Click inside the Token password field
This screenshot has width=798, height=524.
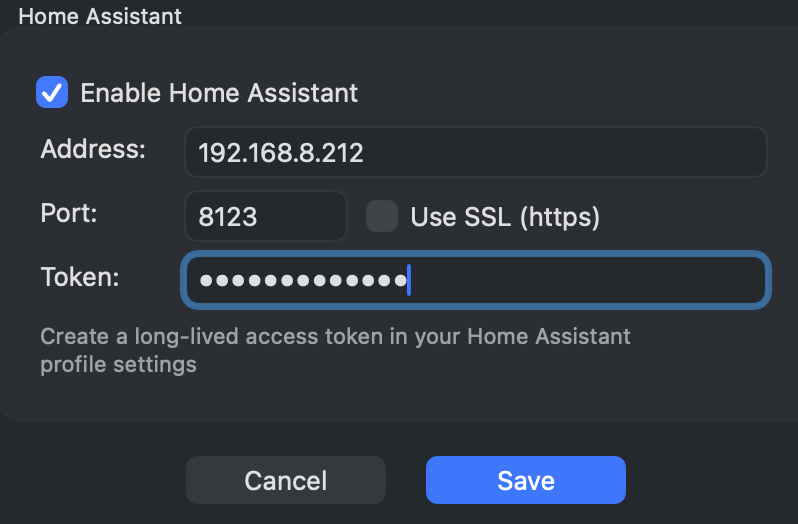point(475,280)
